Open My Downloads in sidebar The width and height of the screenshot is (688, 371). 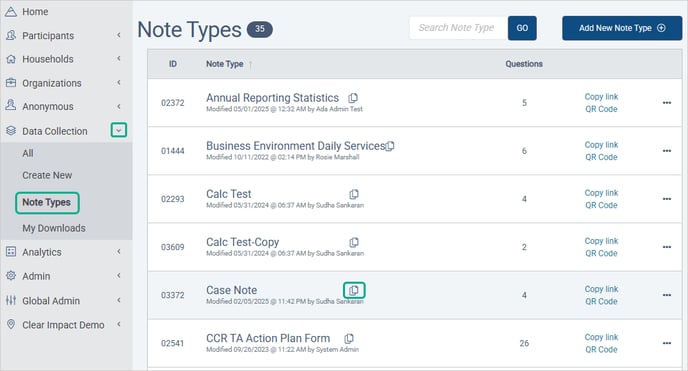pos(54,228)
